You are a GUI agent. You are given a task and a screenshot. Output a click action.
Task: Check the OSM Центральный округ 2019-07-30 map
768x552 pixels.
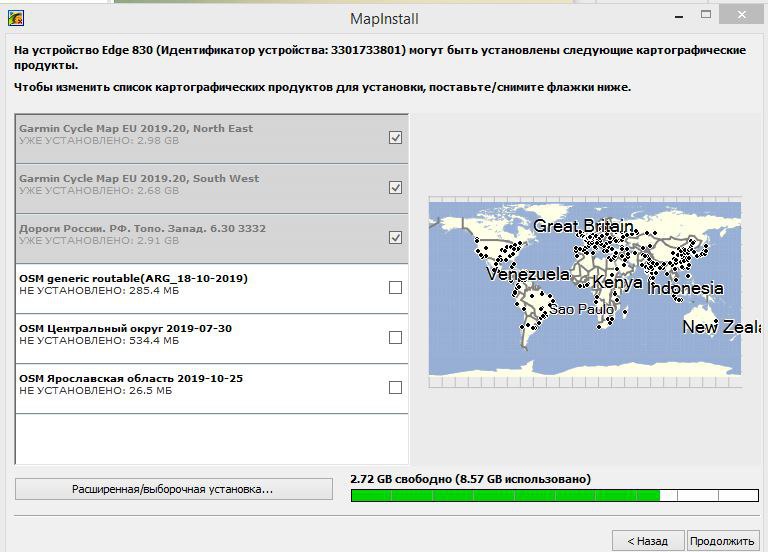coord(395,337)
